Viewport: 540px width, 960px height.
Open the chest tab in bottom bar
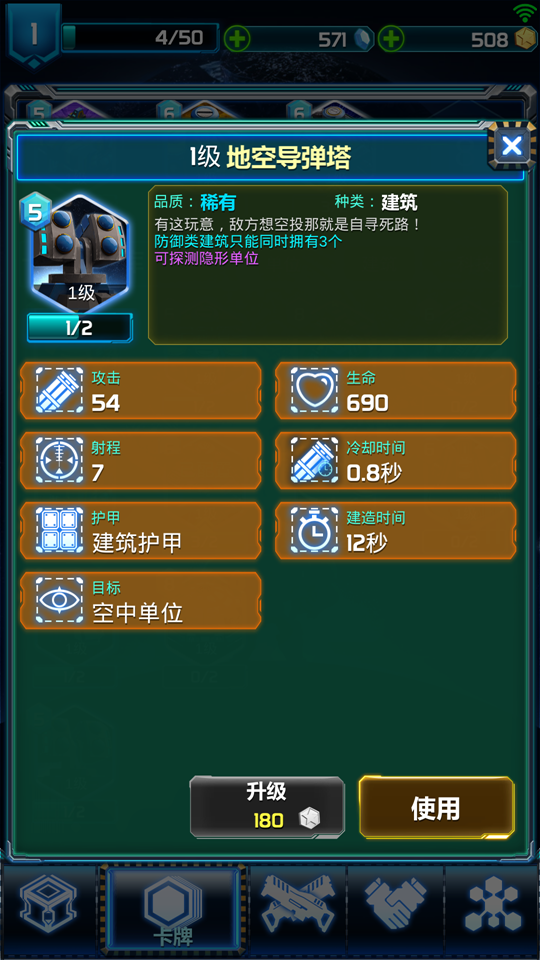tap(50, 909)
